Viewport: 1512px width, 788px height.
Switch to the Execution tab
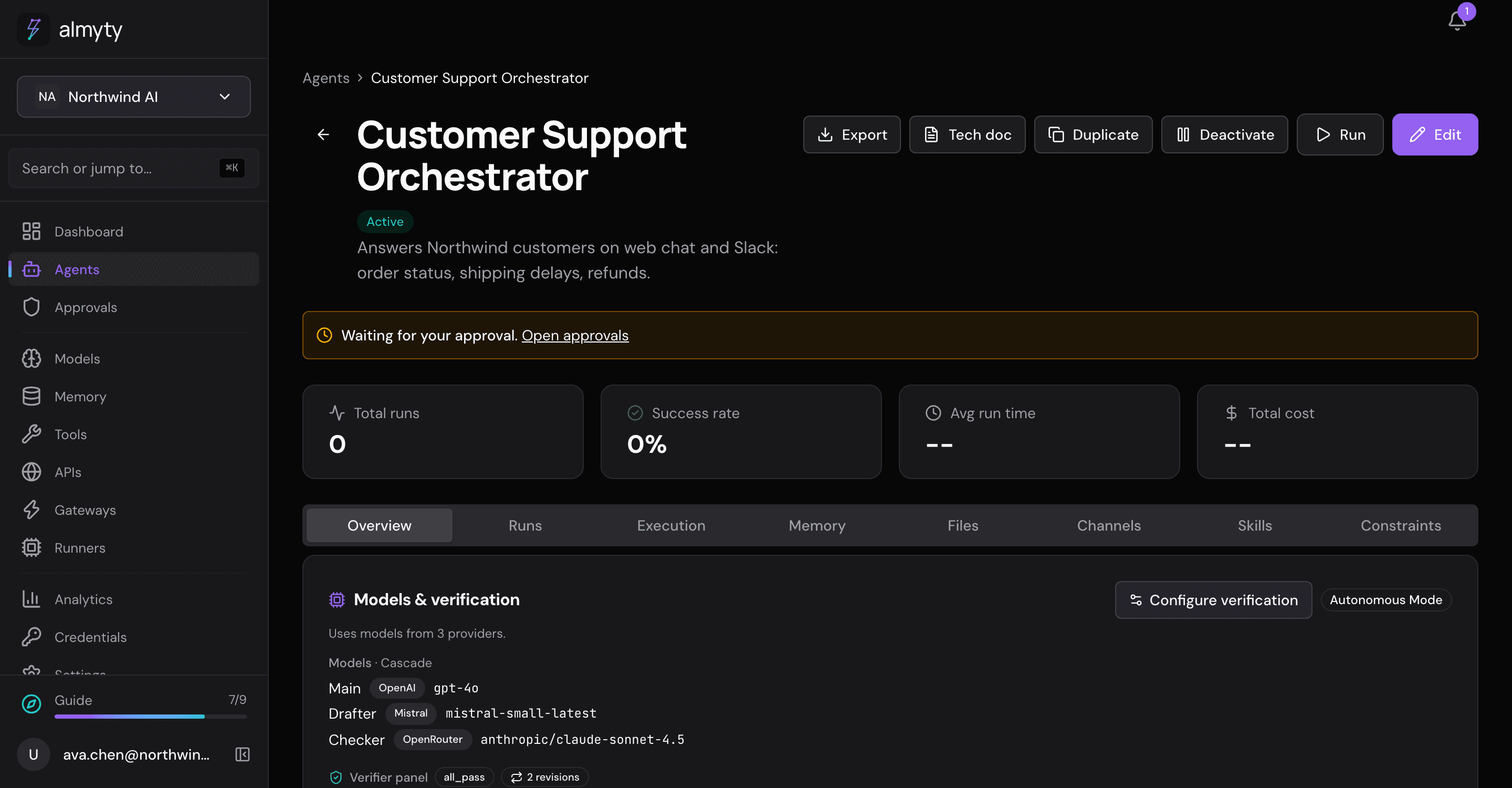tap(671, 525)
